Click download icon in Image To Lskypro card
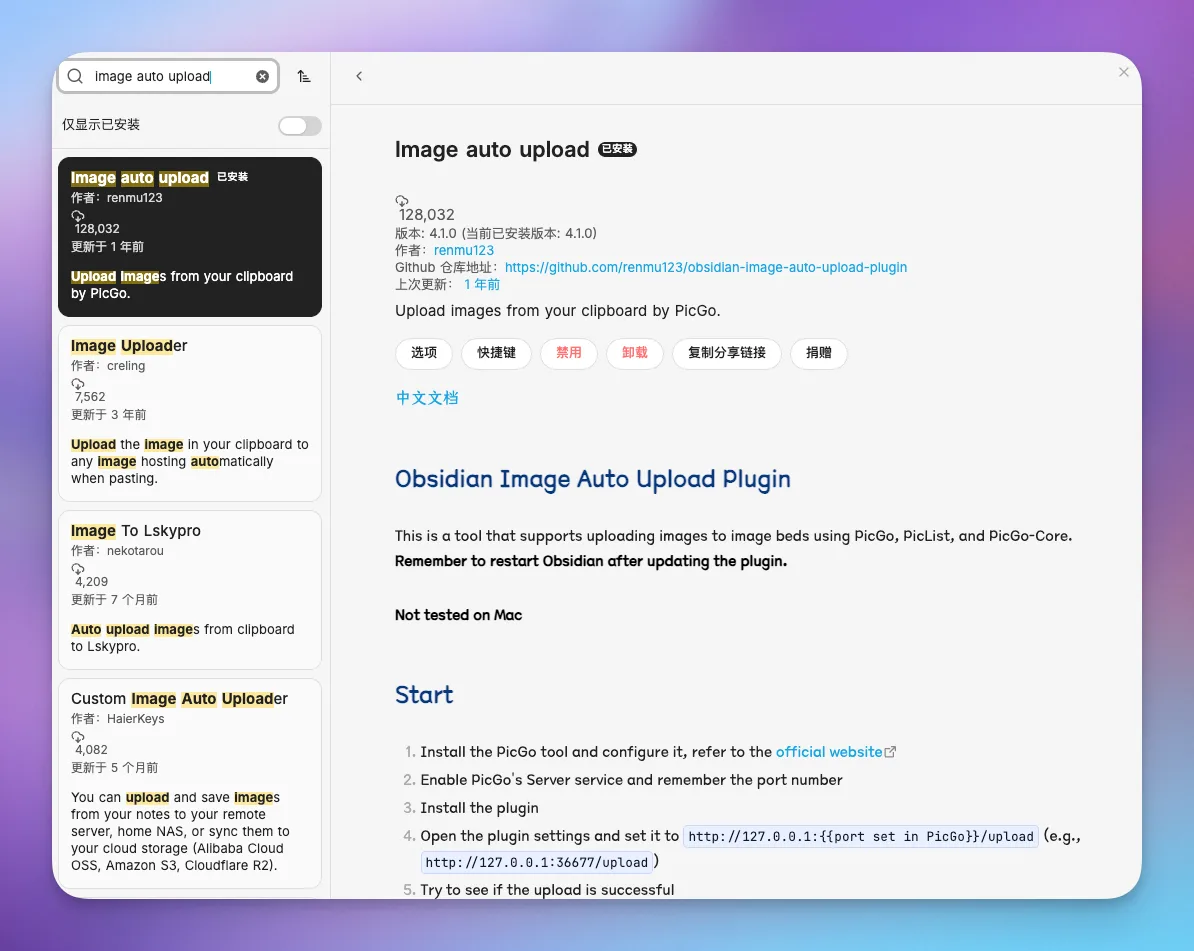 click(x=78, y=569)
